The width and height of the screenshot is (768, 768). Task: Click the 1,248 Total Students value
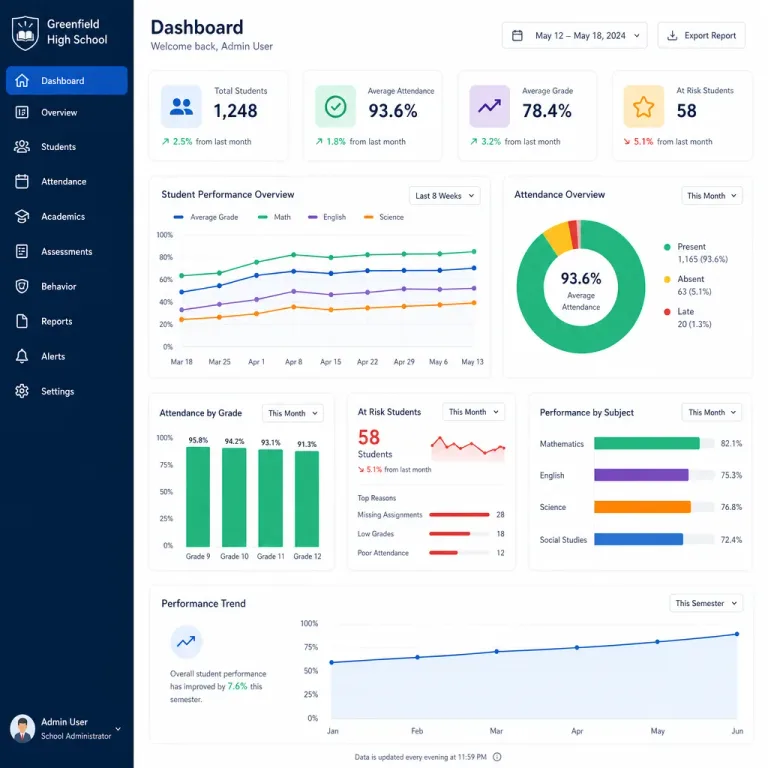(235, 111)
